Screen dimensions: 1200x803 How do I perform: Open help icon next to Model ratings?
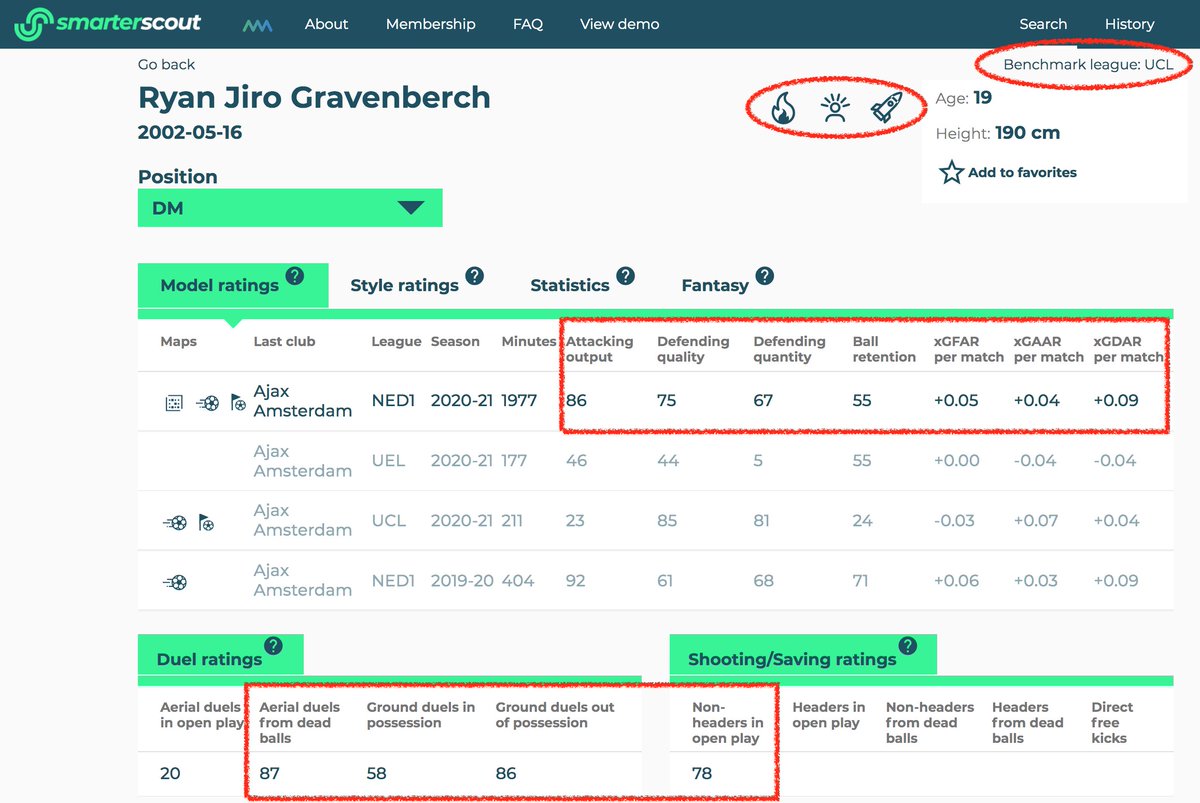pyautogui.click(x=294, y=276)
